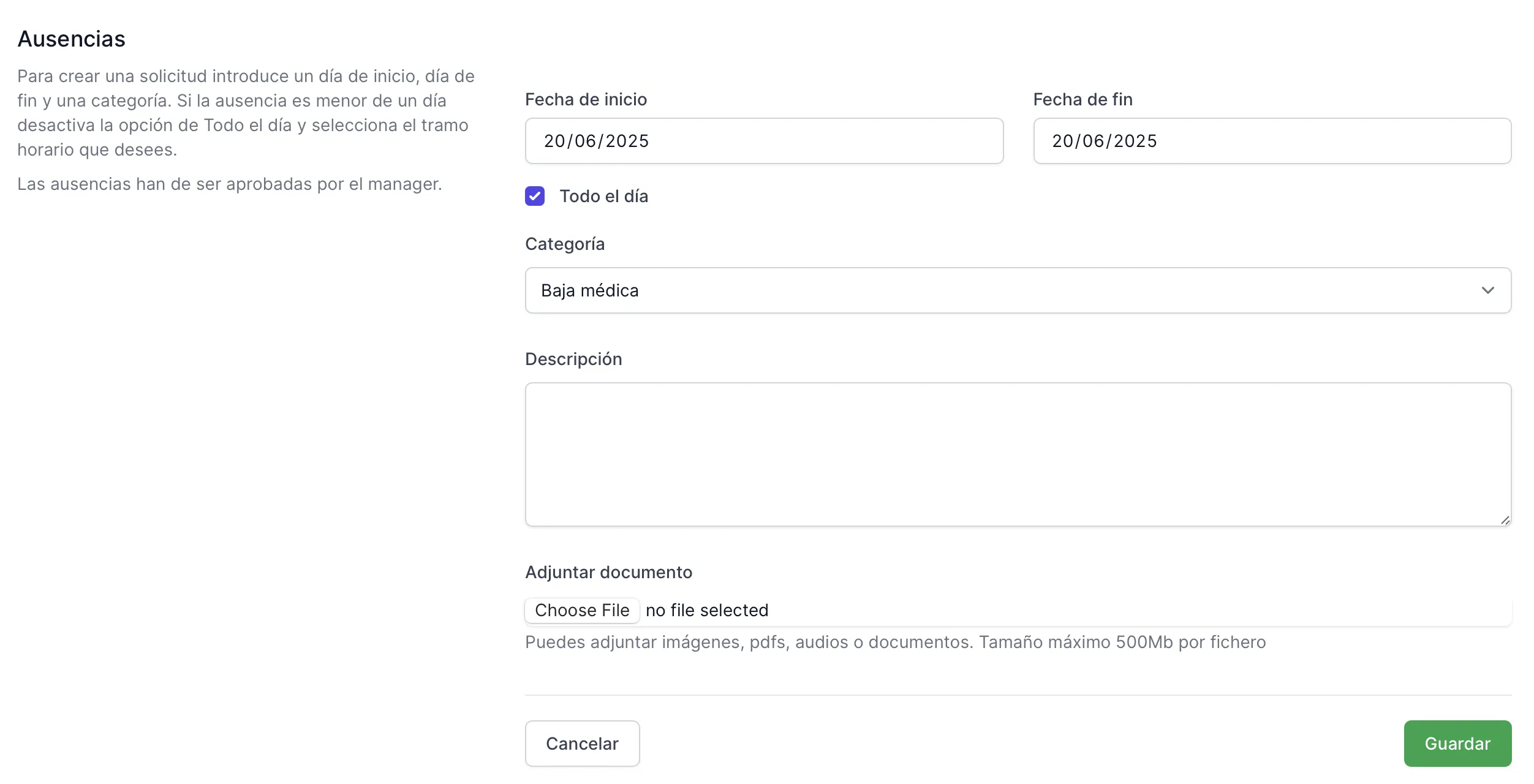Select the Fecha de fin date field

(x=1271, y=141)
